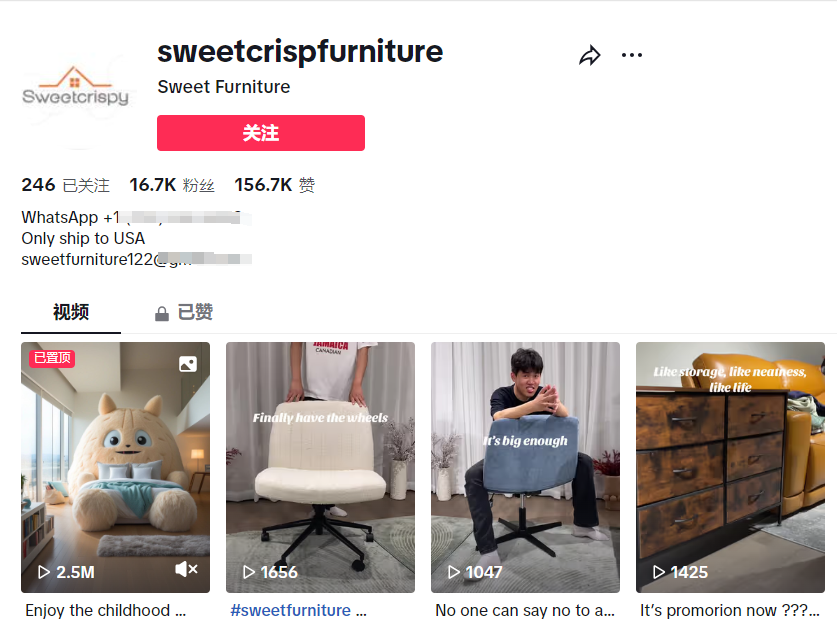Click the photo gallery icon on first video
The image size is (837, 636).
(188, 365)
